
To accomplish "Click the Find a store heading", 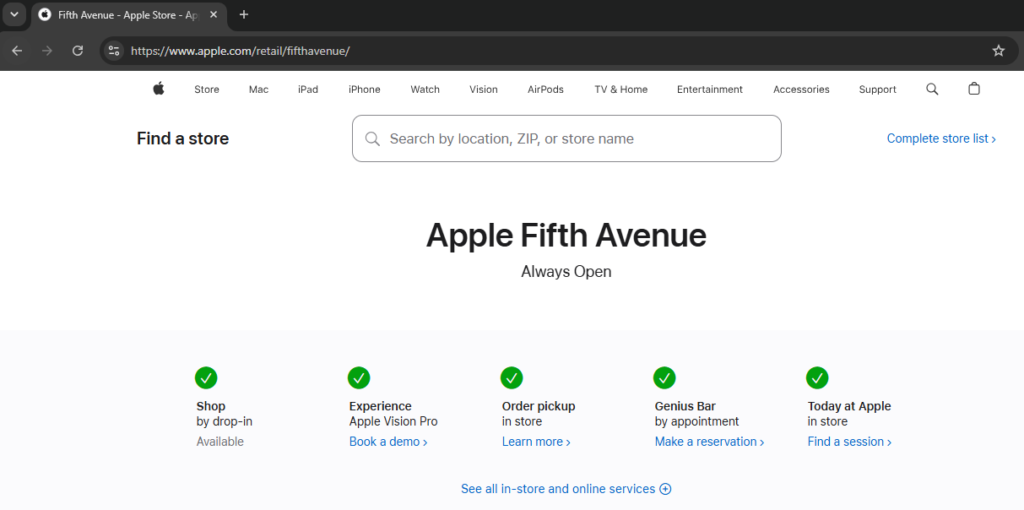I will point(183,138).
